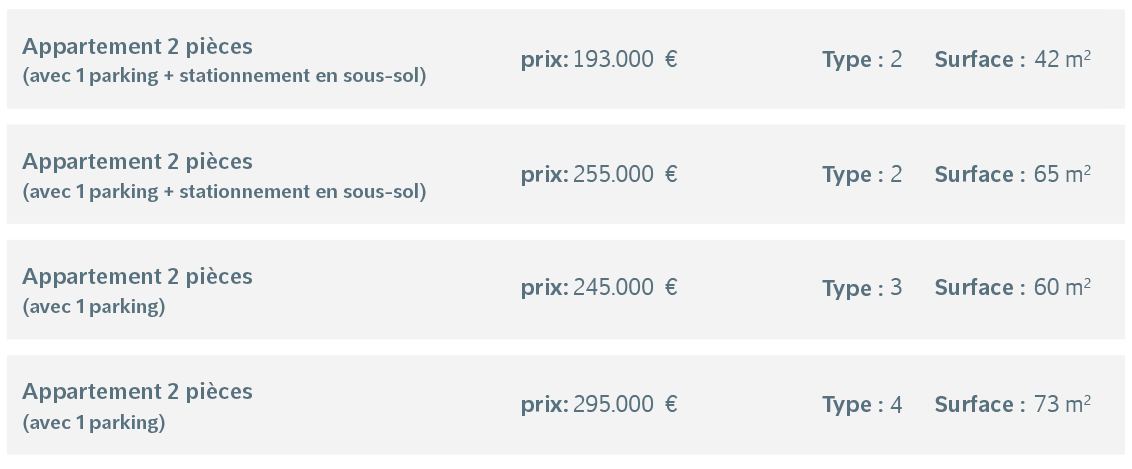Select the Surface 65 m² value
This screenshot has height=469, width=1132.
point(1062,174)
